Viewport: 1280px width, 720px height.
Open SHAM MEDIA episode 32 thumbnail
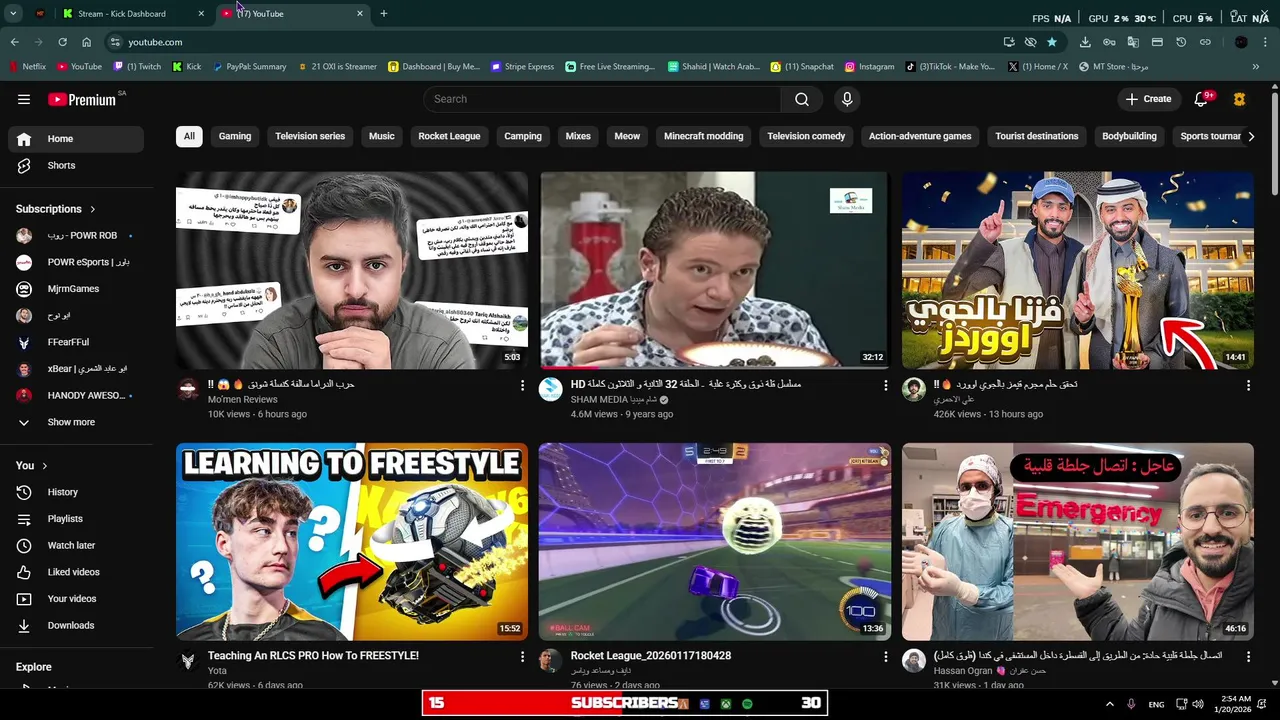pyautogui.click(x=714, y=270)
